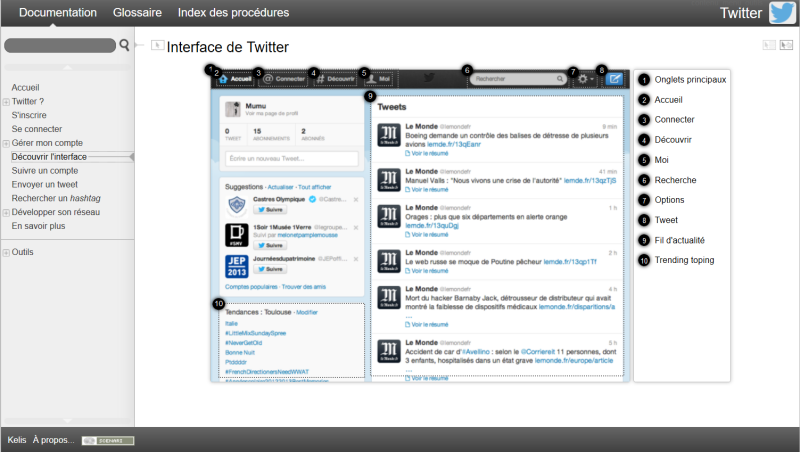Expand the 'Développer son réseau' tree node

pos(6,213)
